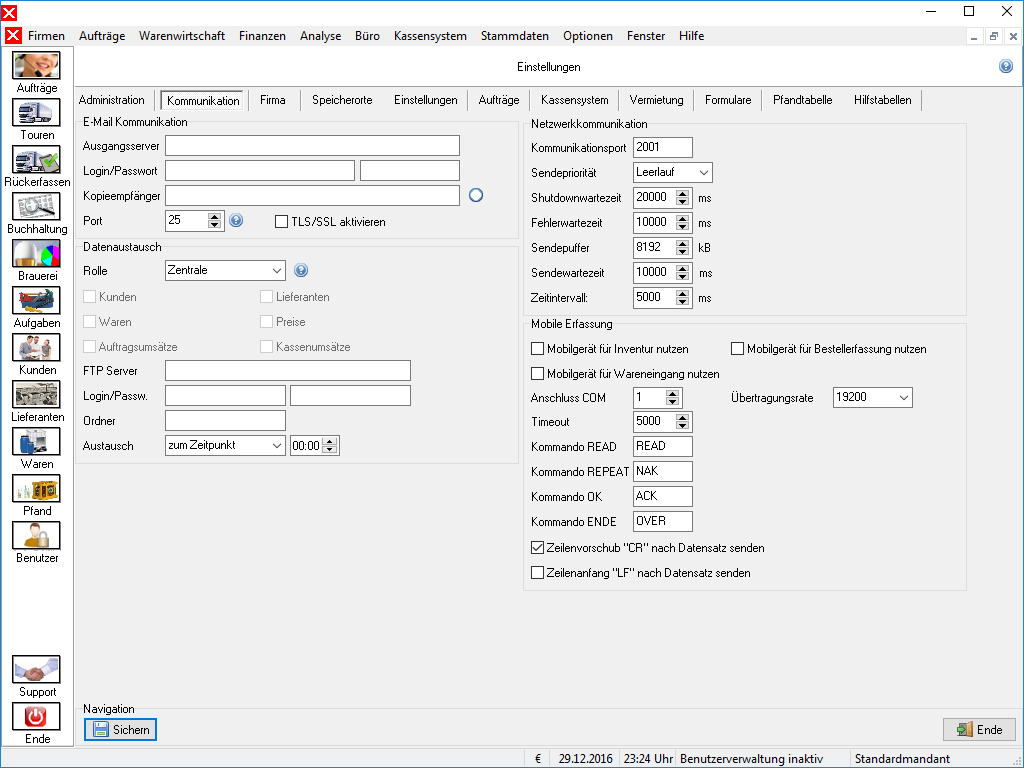Viewport: 1024px width, 768px height.
Task: Check Zeilenanfang "LF" nach Datensatz senden
Action: point(537,573)
